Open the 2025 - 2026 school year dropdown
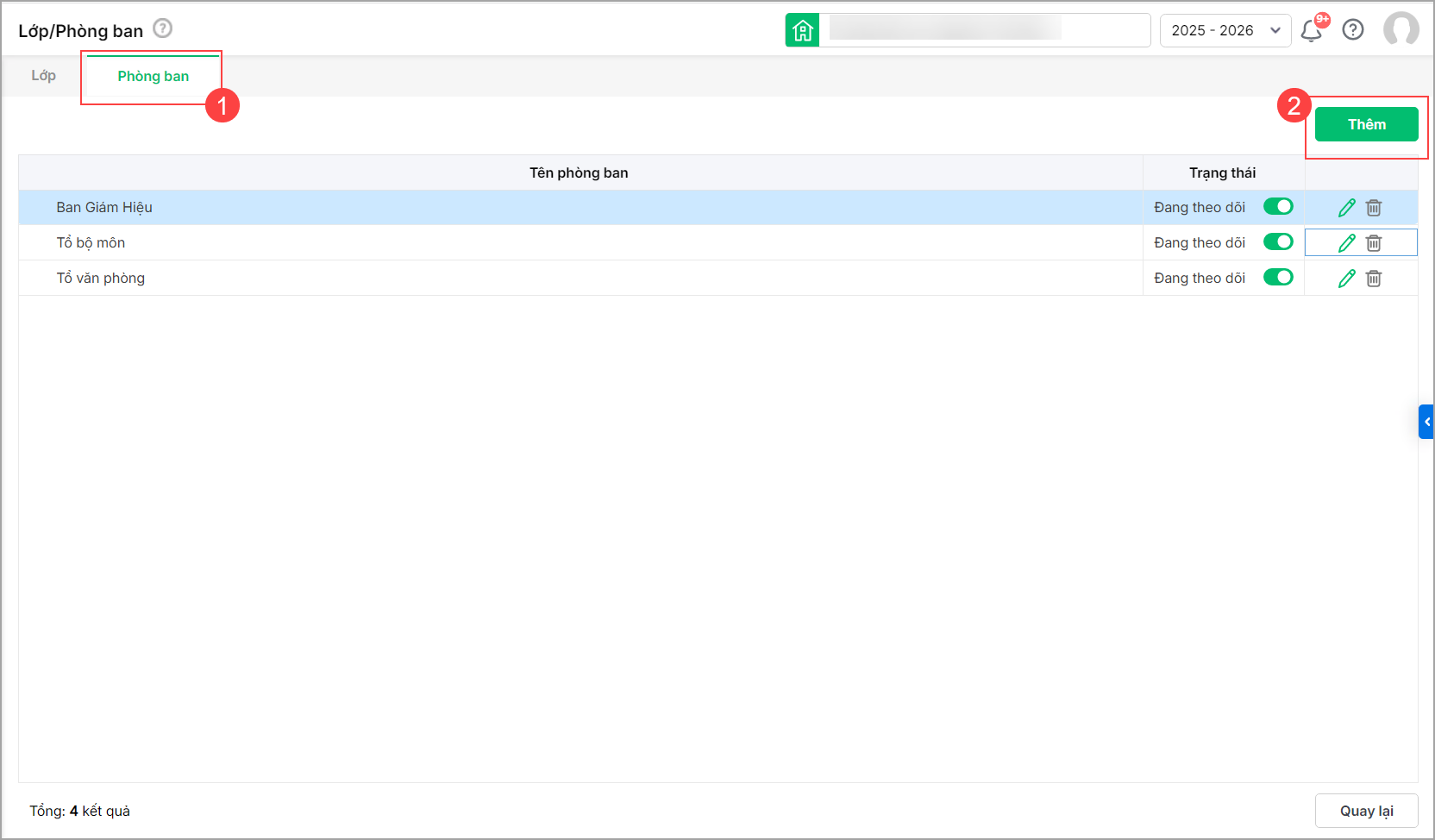This screenshot has height=840, width=1435. 1225,30
